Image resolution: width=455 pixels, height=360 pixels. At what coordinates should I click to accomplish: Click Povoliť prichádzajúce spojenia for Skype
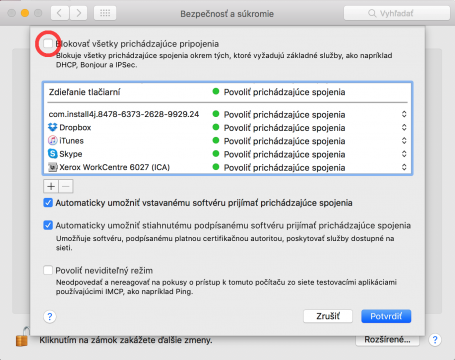click(284, 154)
